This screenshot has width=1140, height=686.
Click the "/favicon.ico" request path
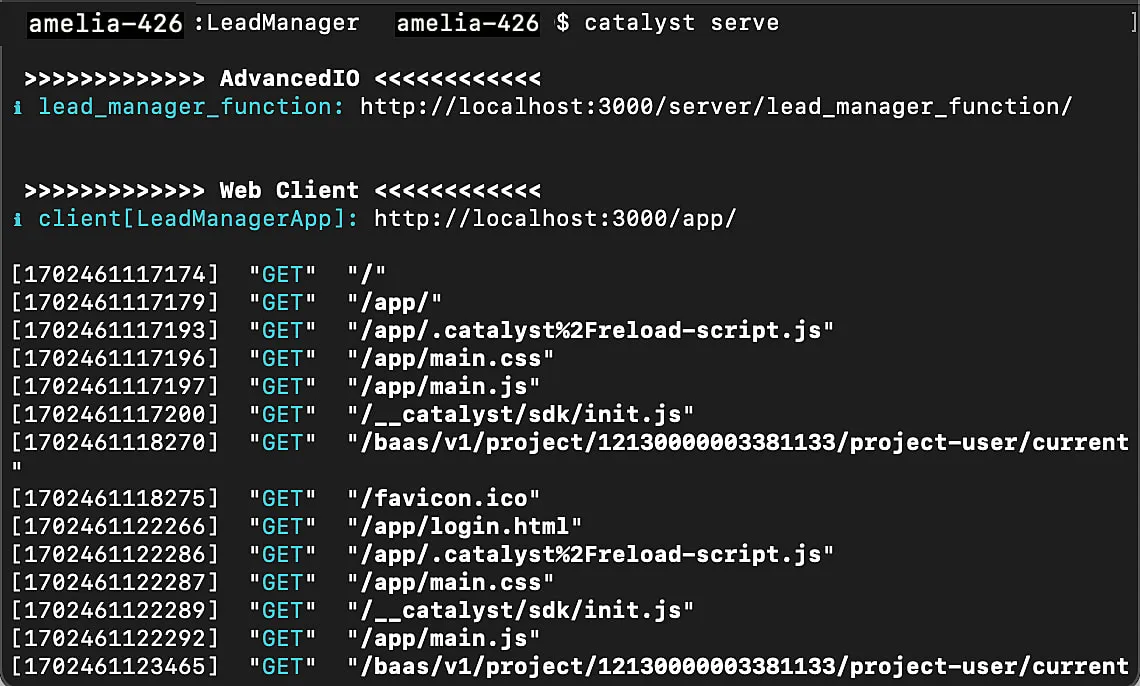[x=444, y=498]
